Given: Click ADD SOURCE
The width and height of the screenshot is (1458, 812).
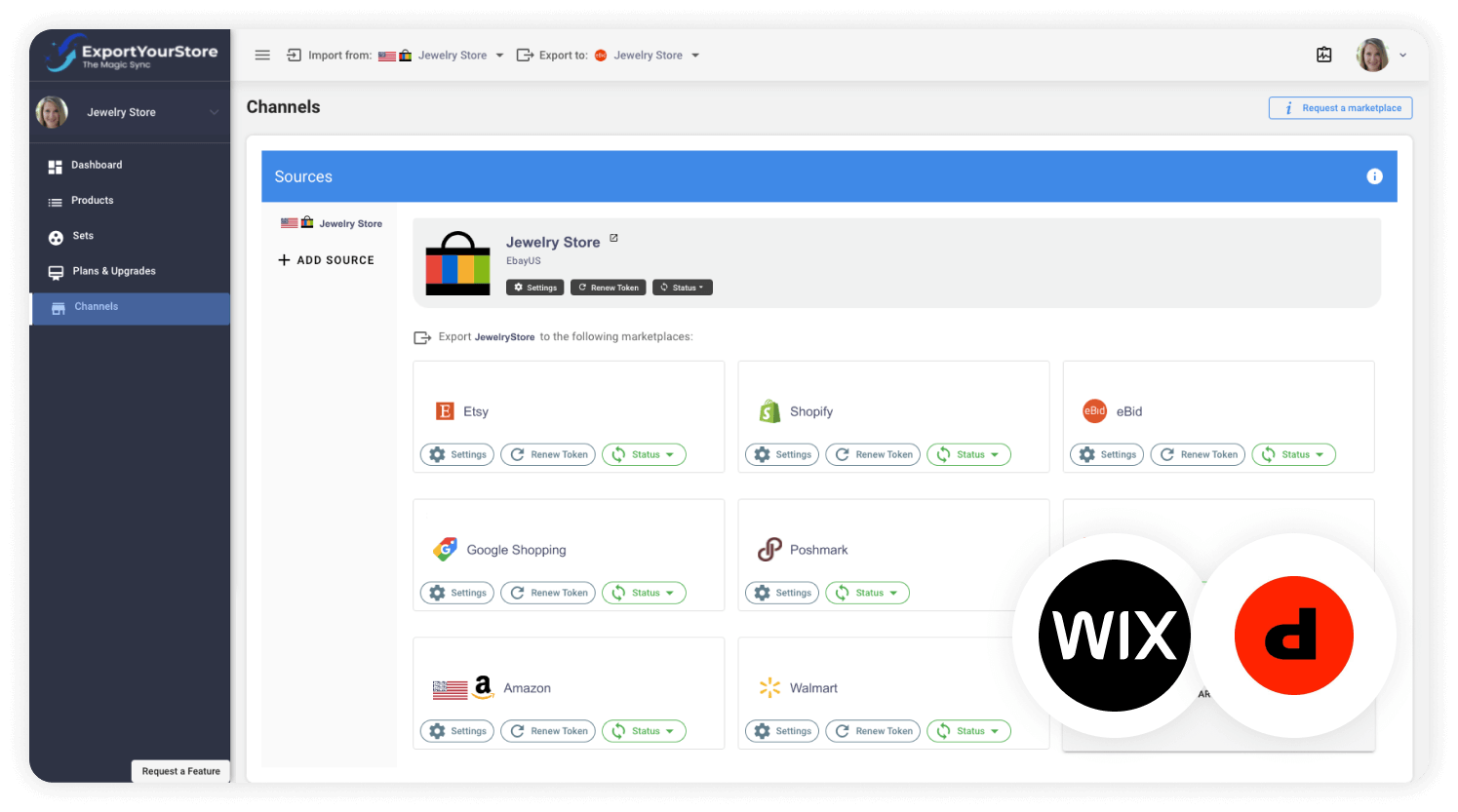Looking at the screenshot, I should pyautogui.click(x=326, y=260).
